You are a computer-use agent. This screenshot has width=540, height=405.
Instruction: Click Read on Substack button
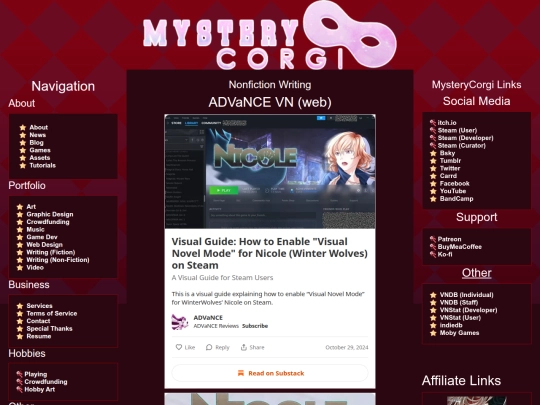270,373
